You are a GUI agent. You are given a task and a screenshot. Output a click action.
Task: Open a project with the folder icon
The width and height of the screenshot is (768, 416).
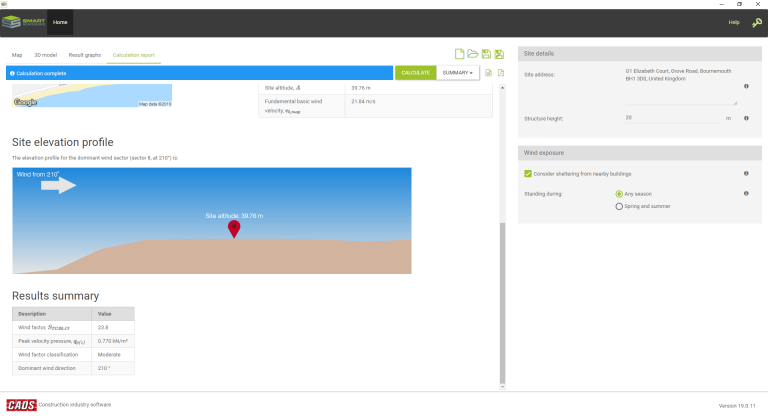[473, 55]
